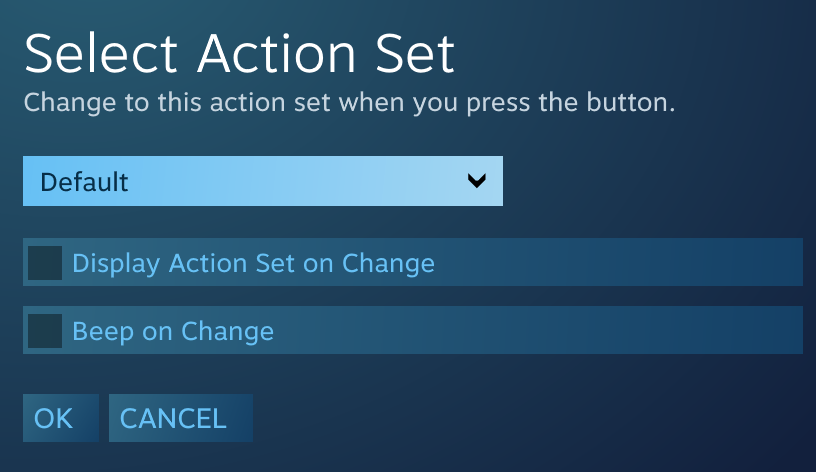Tick the square box beside Beep on Change
This screenshot has width=816, height=472.
(45, 330)
